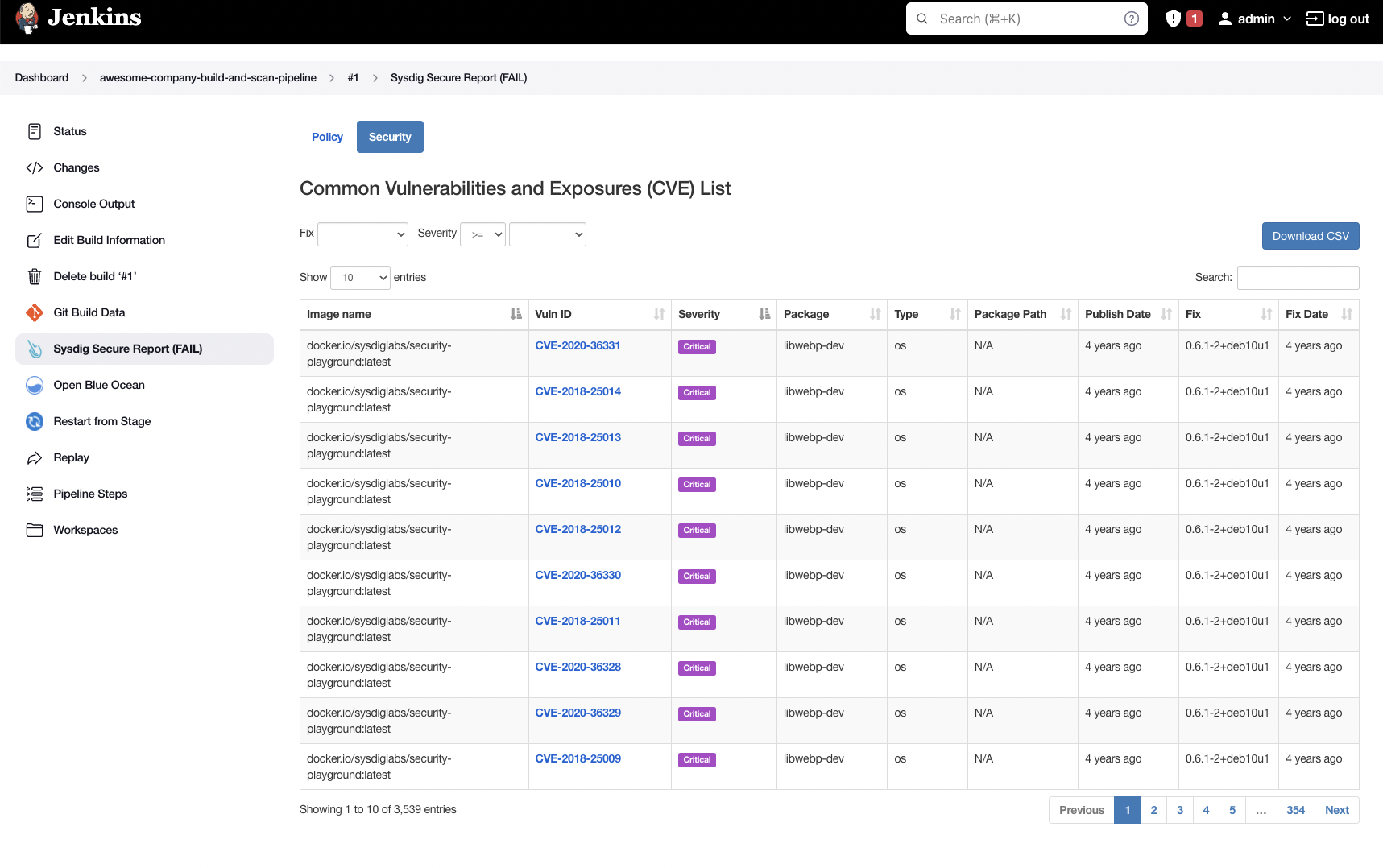The image size is (1383, 868).
Task: Go to results page 354
Action: coord(1295,810)
